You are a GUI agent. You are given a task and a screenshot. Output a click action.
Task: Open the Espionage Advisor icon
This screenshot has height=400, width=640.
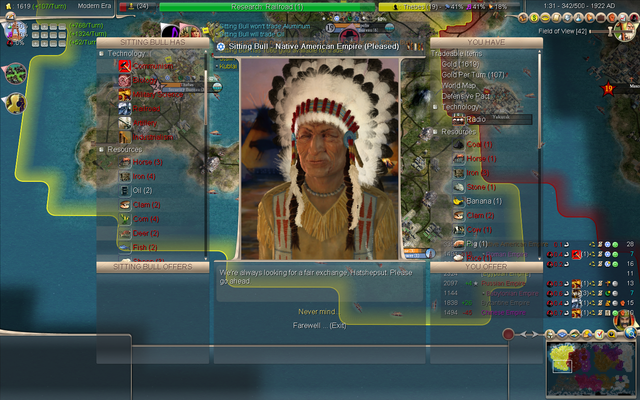pos(634,18)
